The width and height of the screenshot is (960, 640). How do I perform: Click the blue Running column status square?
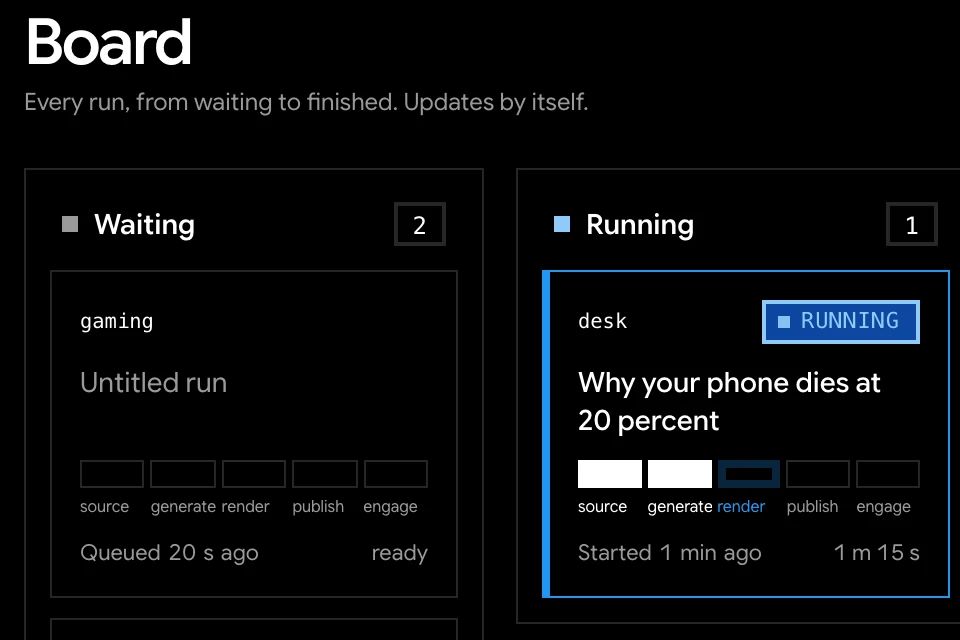click(x=561, y=224)
